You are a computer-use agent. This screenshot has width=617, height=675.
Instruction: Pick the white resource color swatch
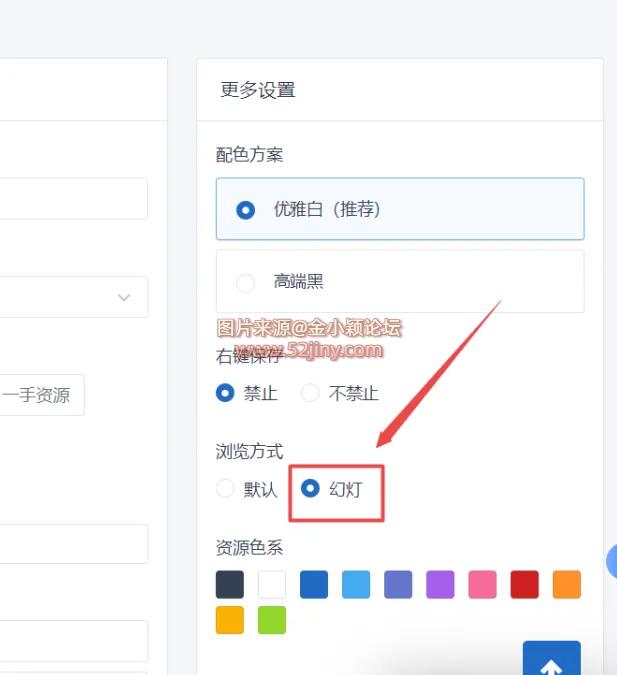tap(272, 584)
